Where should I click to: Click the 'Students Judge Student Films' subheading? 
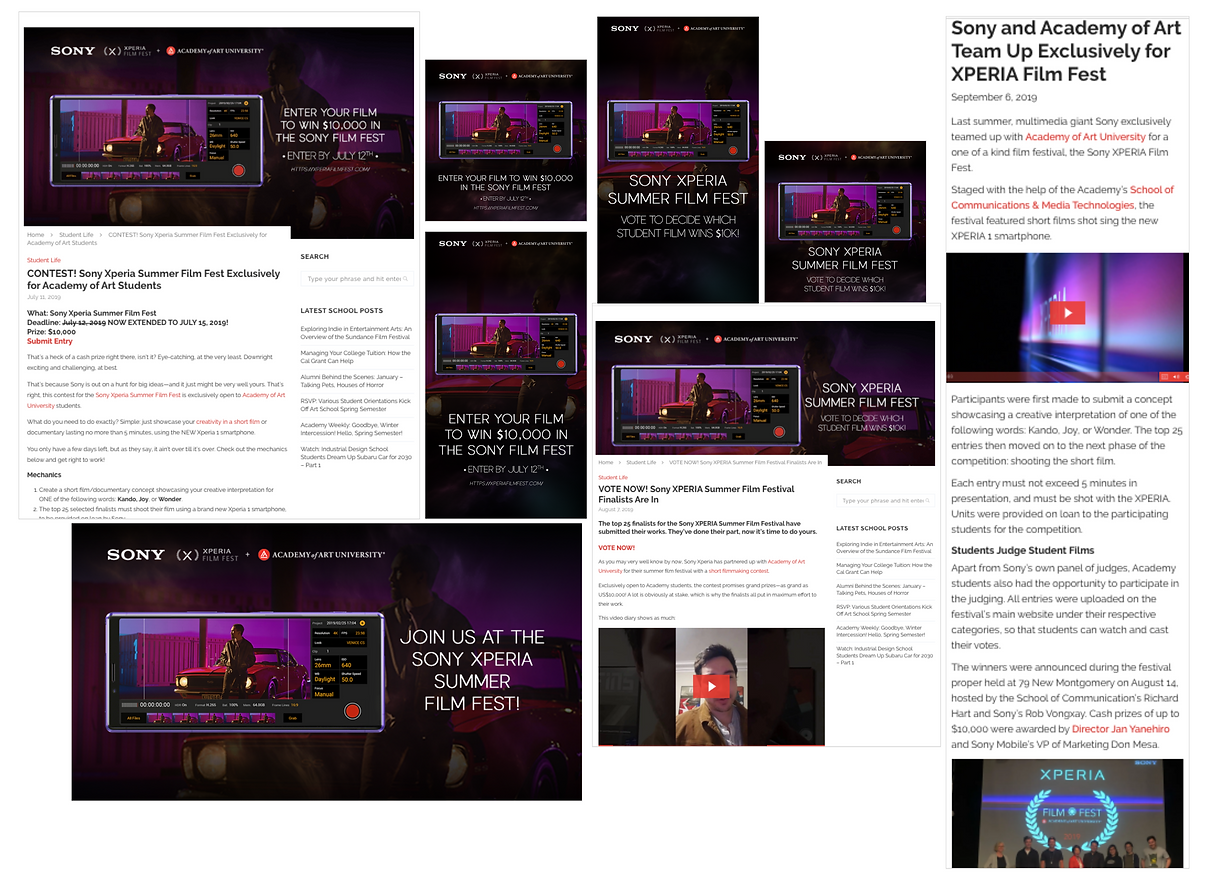point(1022,550)
